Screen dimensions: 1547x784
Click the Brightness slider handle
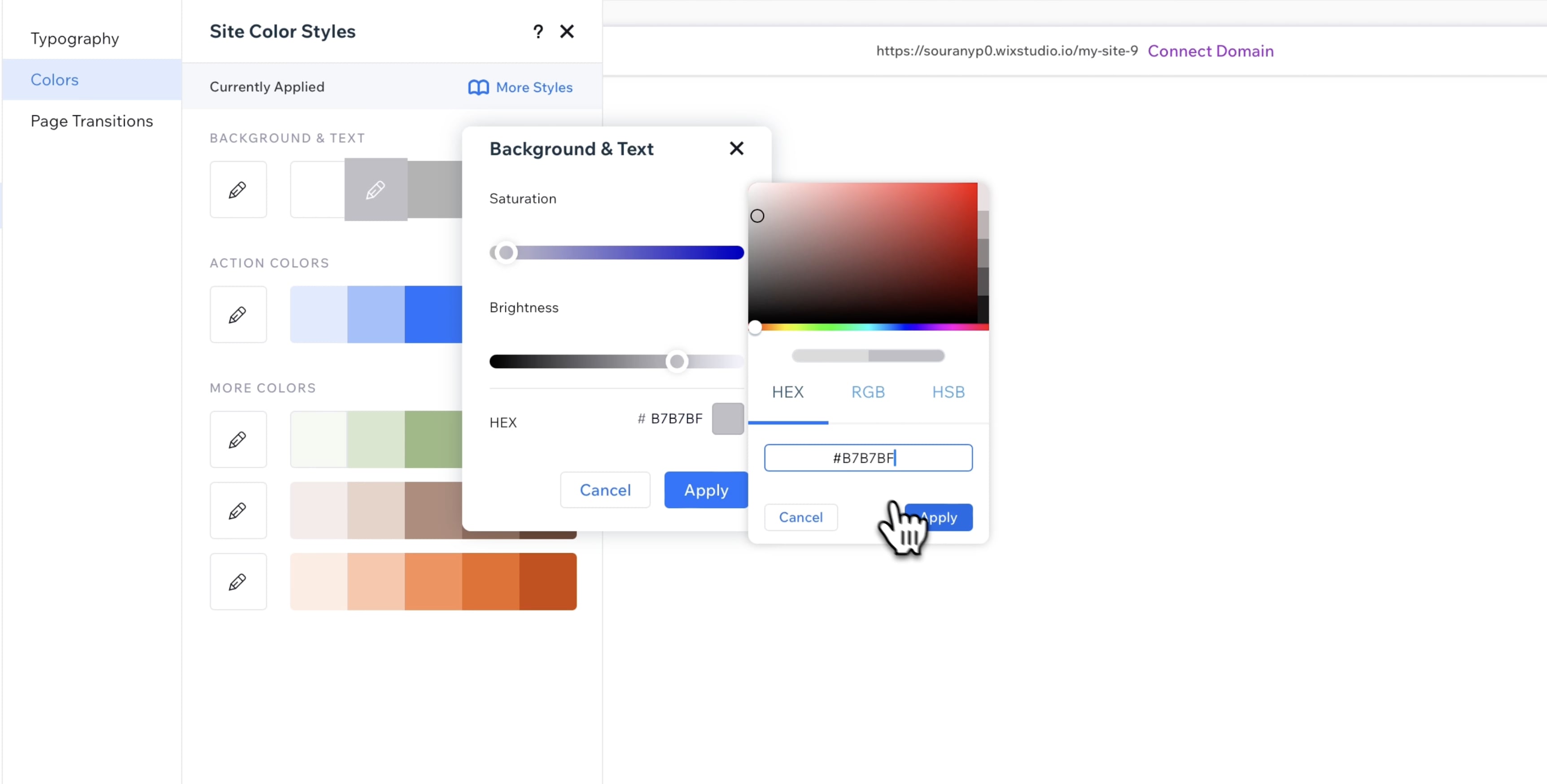point(676,362)
